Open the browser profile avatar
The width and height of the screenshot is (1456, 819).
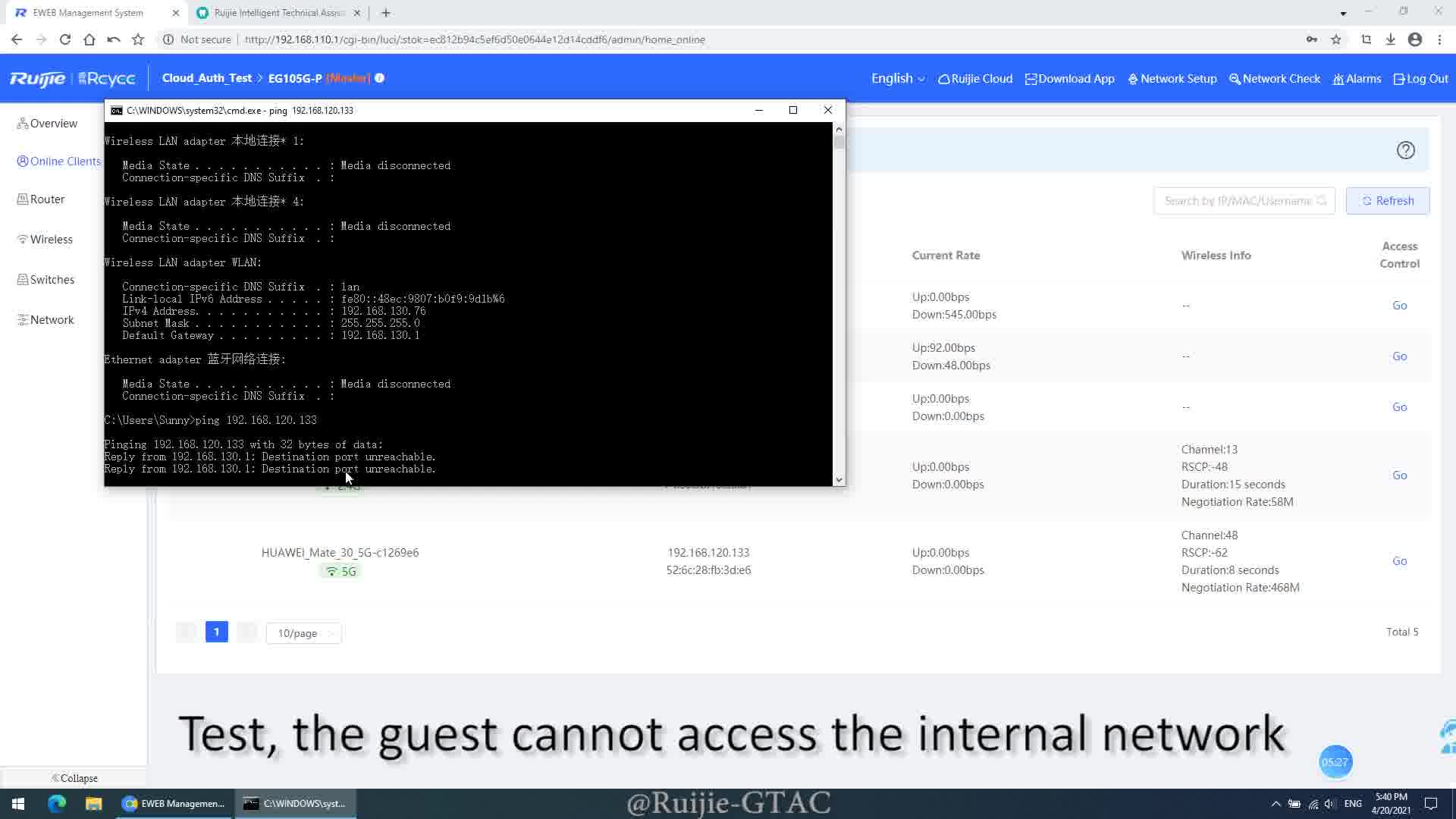pyautogui.click(x=1415, y=39)
